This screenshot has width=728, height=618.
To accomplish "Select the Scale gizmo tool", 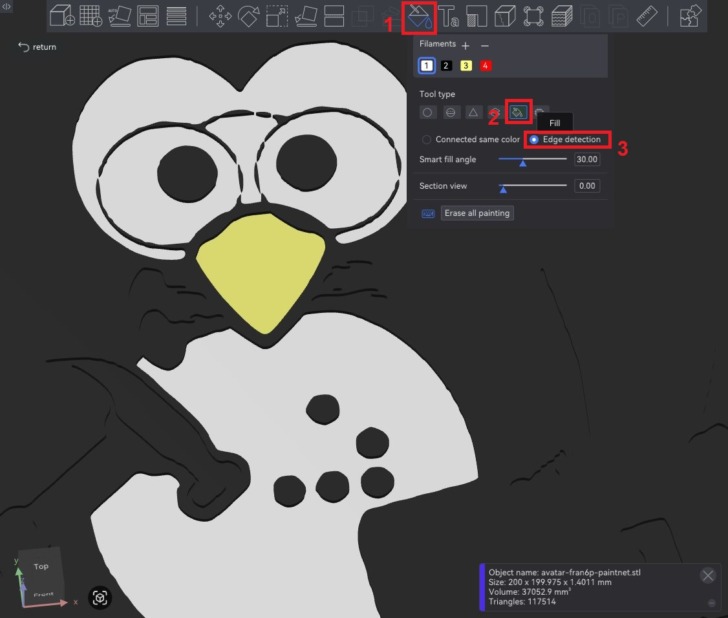I will (277, 16).
